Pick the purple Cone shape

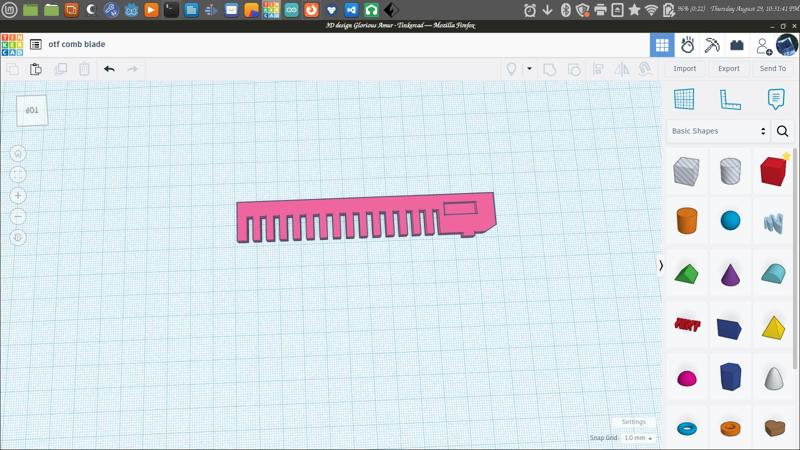[x=730, y=274]
